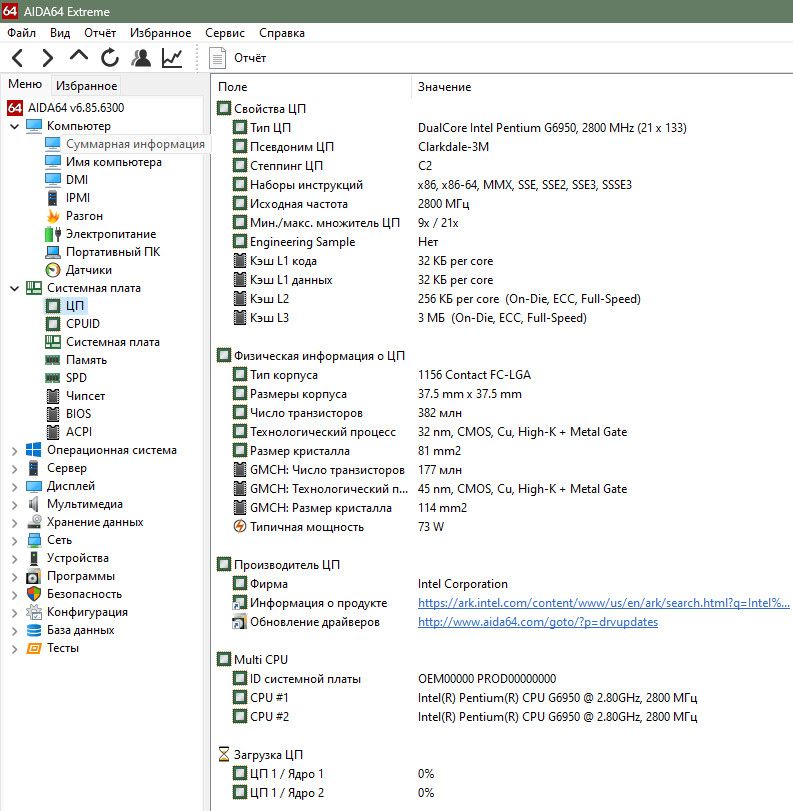Open the Избранное menu in menu bar

pyautogui.click(x=160, y=33)
